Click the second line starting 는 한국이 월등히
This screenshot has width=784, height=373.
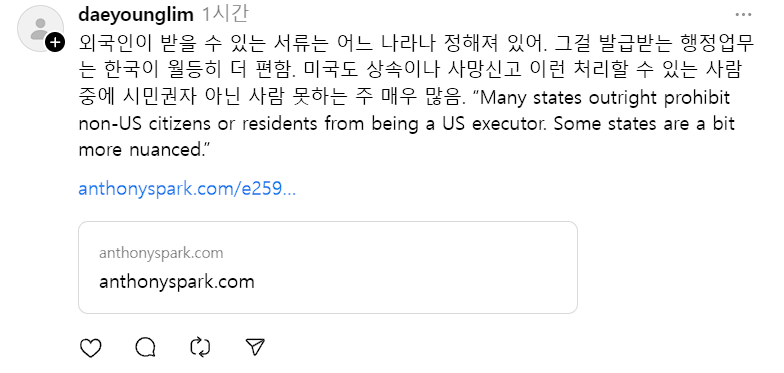(x=410, y=70)
